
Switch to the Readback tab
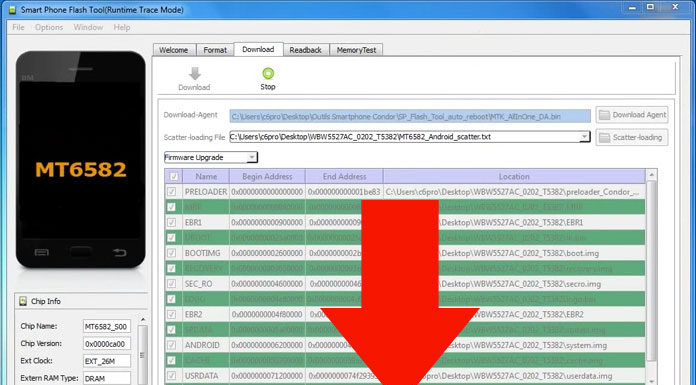305,50
